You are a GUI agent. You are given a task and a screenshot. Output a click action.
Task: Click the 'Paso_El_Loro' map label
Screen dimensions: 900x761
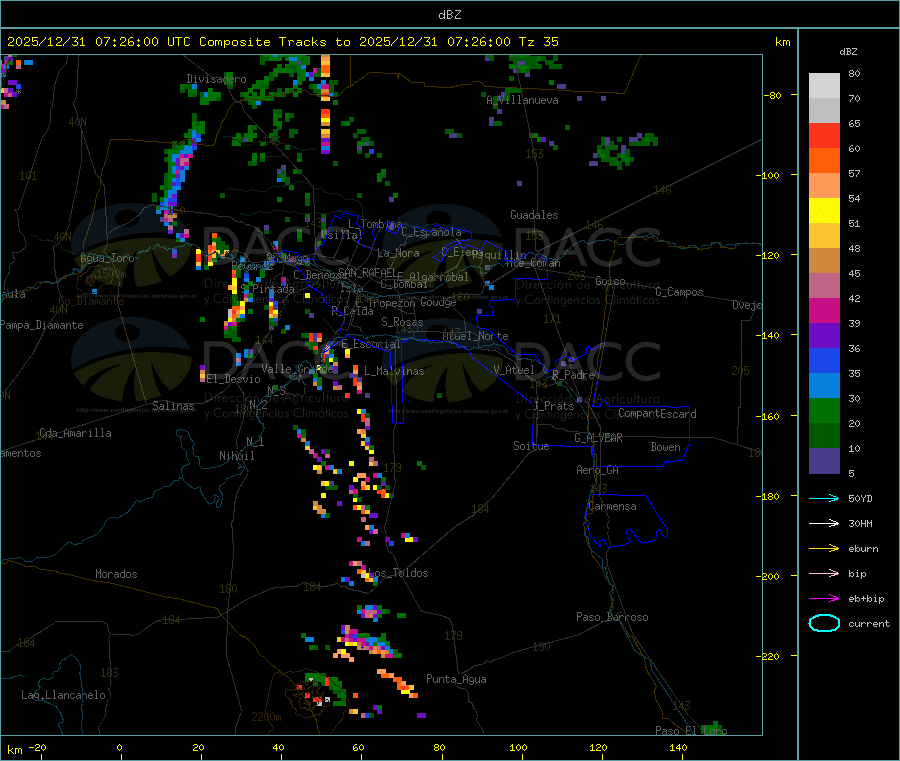pyautogui.click(x=692, y=731)
